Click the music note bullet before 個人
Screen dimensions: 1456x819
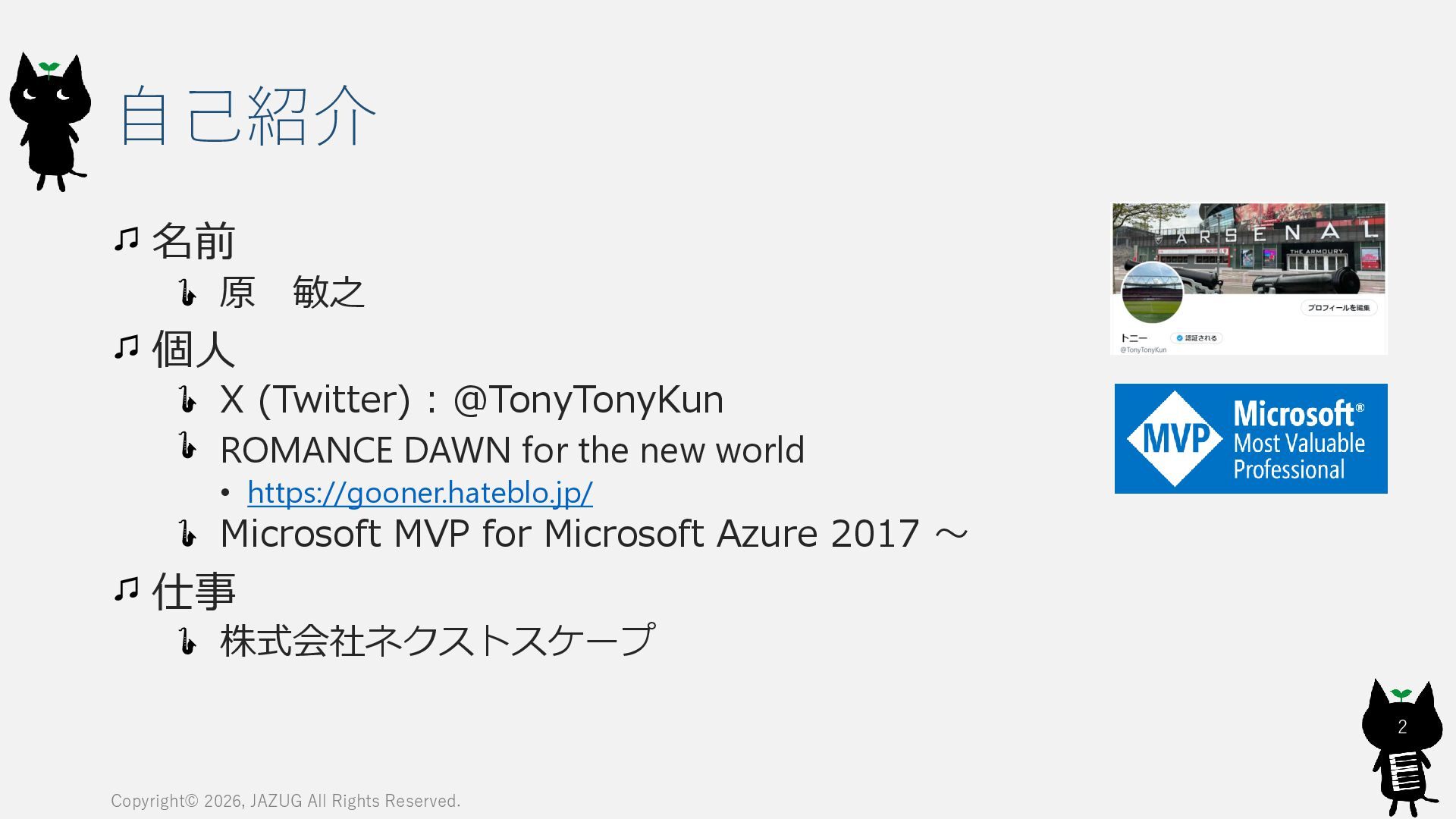[x=127, y=347]
